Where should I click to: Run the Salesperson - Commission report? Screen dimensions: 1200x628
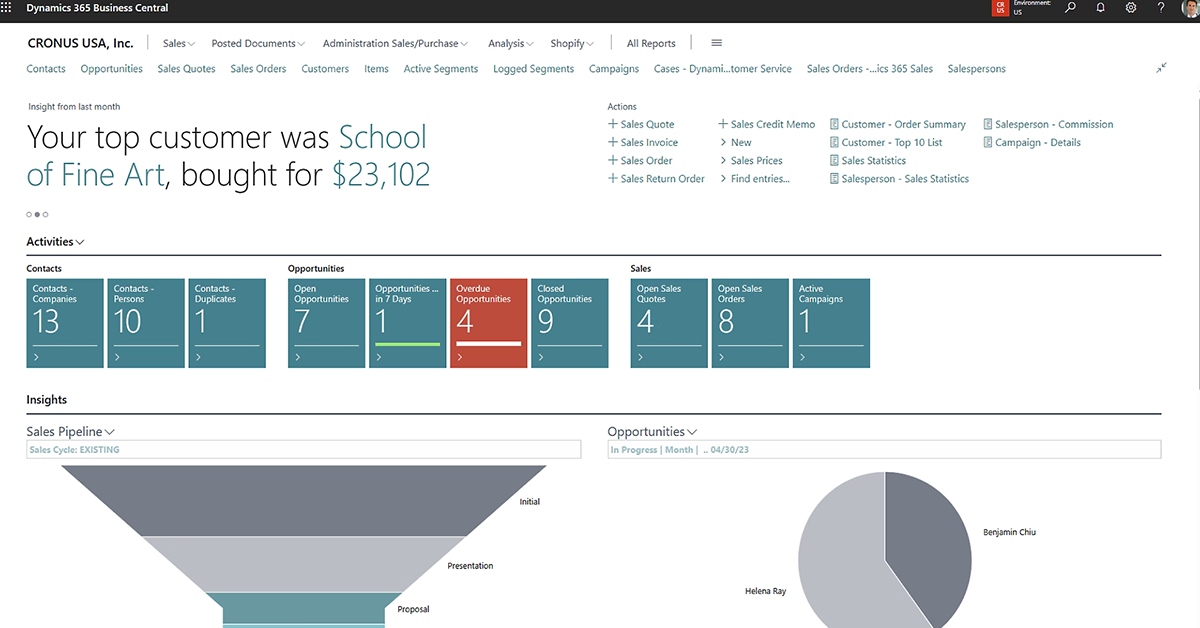point(1048,124)
